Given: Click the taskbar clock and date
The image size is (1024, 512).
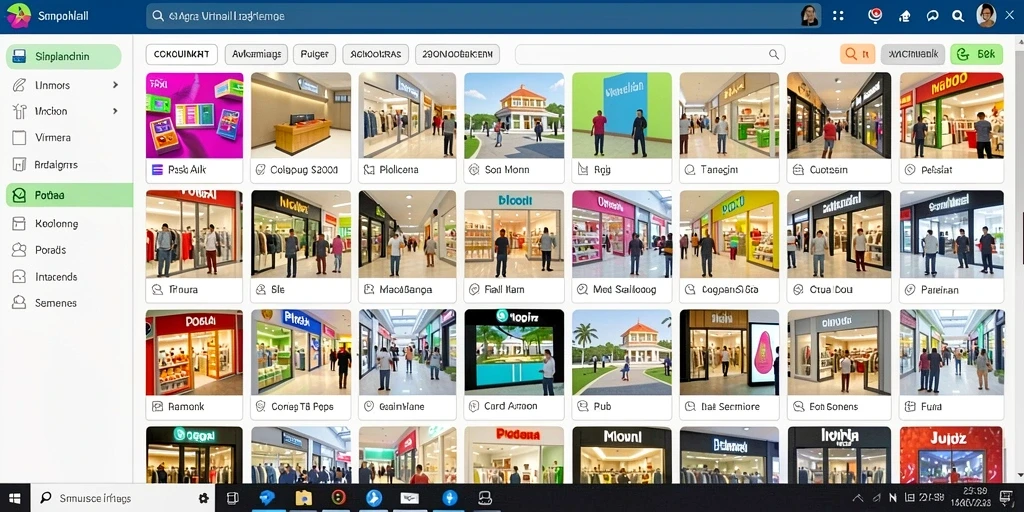Looking at the screenshot, I should click(x=971, y=498).
